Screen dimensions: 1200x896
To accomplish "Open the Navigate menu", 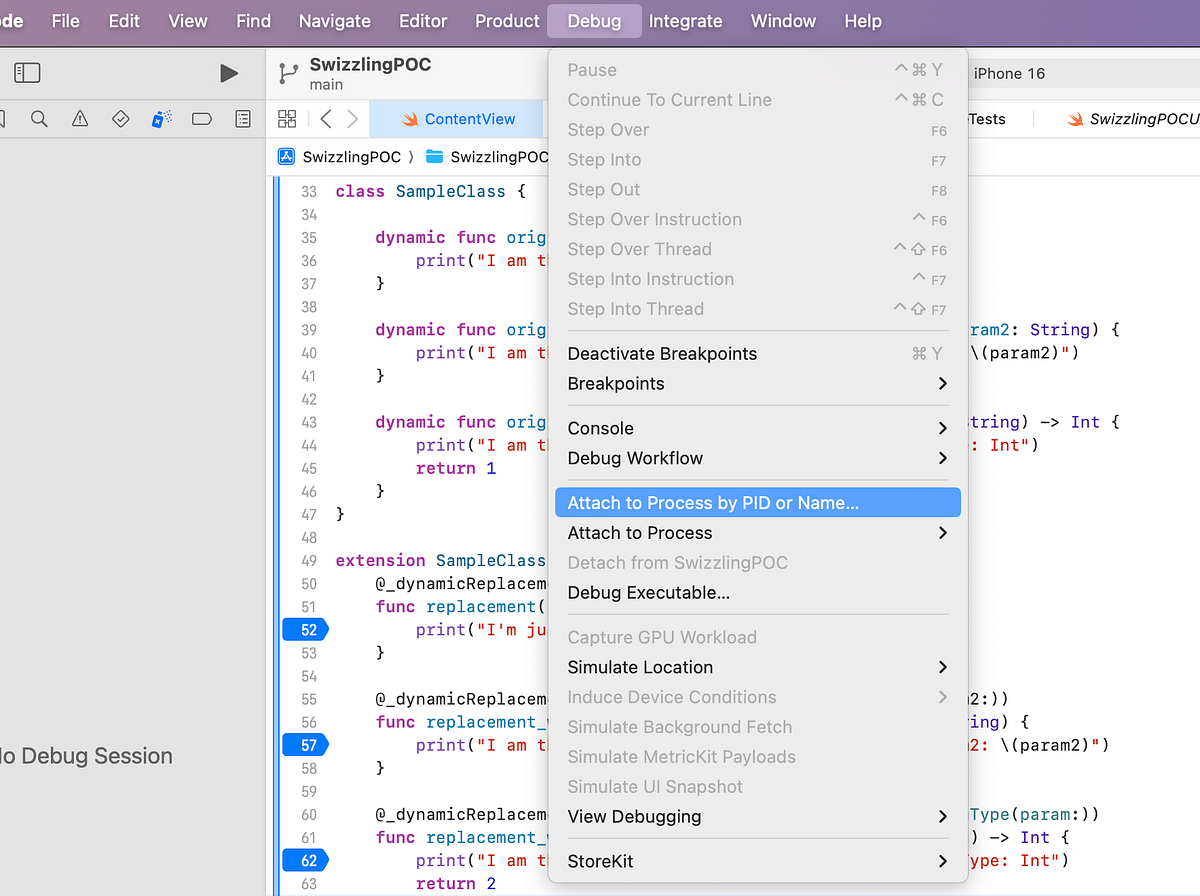I will point(334,20).
